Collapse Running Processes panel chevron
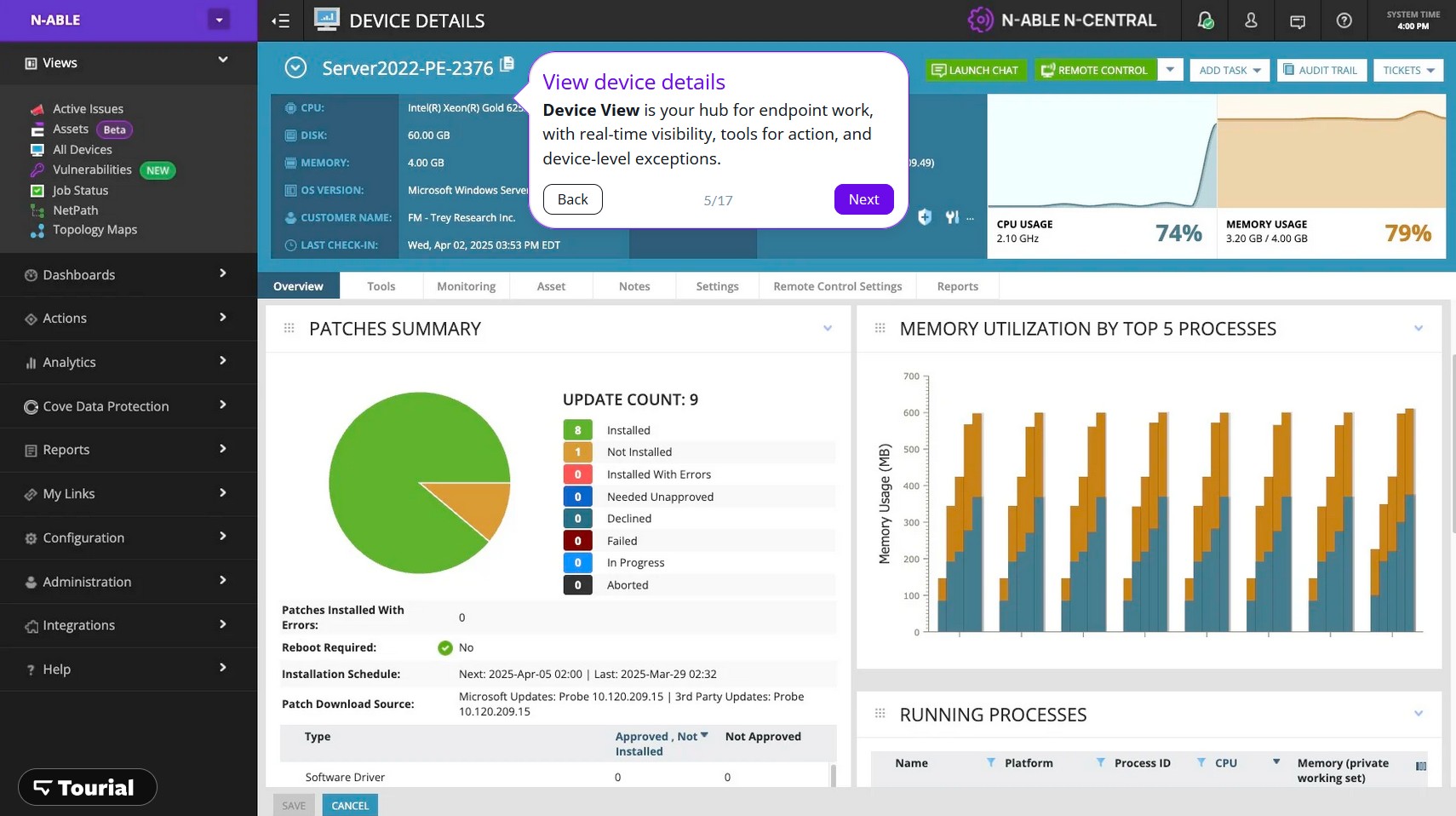 [1418, 714]
